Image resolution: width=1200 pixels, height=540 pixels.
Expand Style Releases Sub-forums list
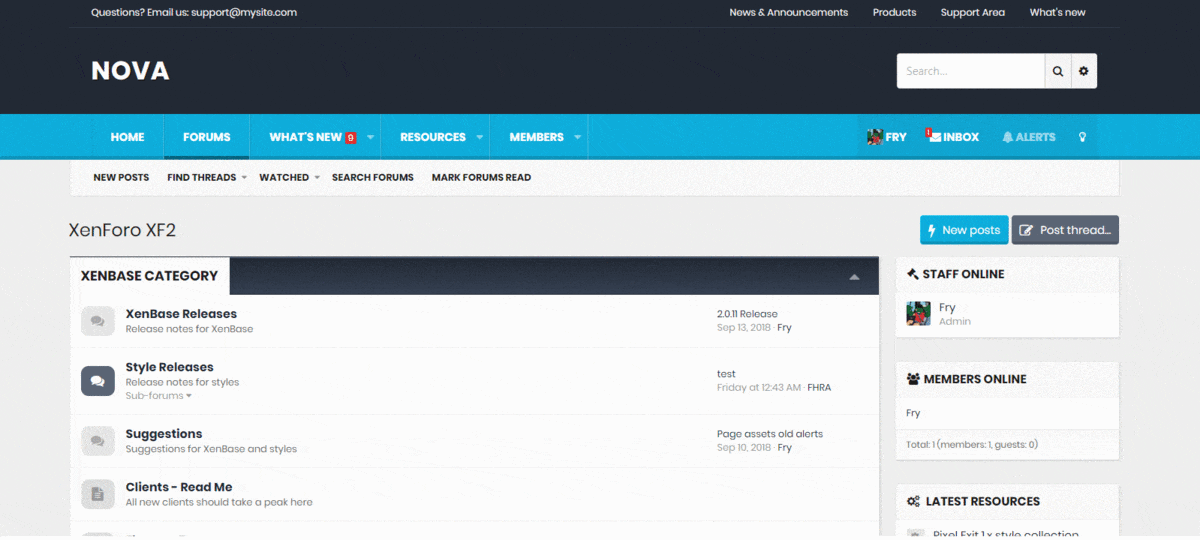click(x=158, y=396)
